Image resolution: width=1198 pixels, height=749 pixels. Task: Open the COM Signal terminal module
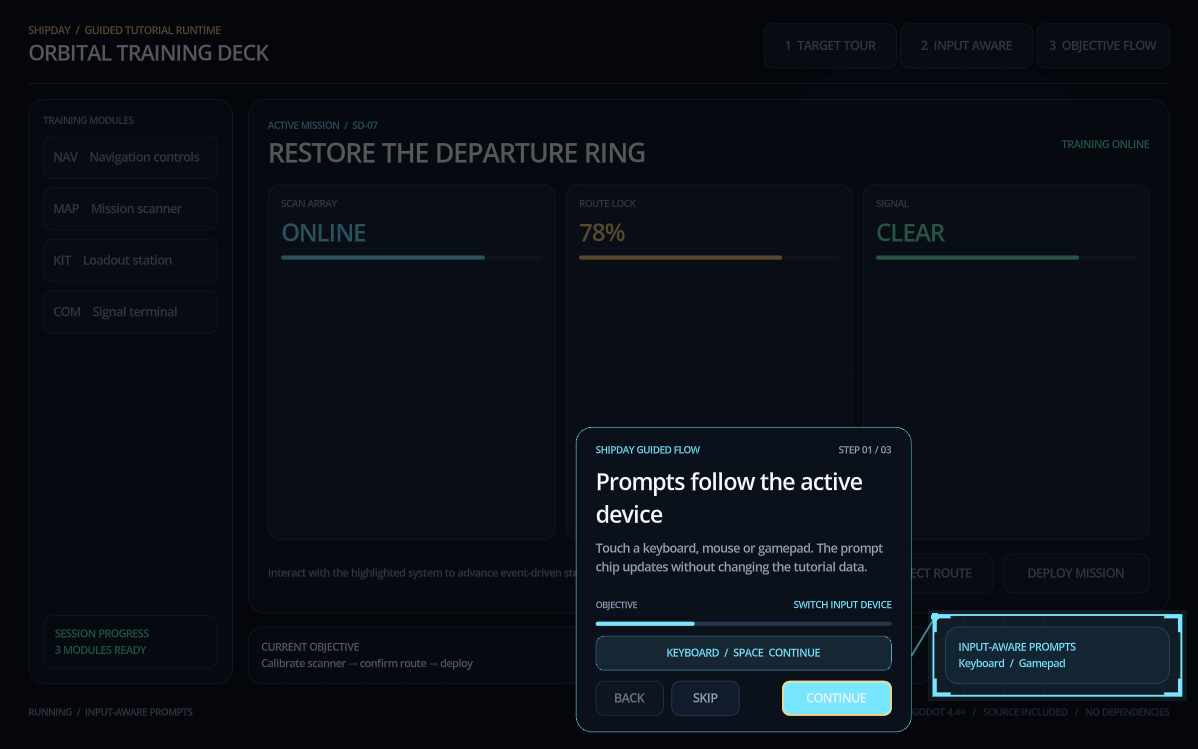[x=131, y=312]
